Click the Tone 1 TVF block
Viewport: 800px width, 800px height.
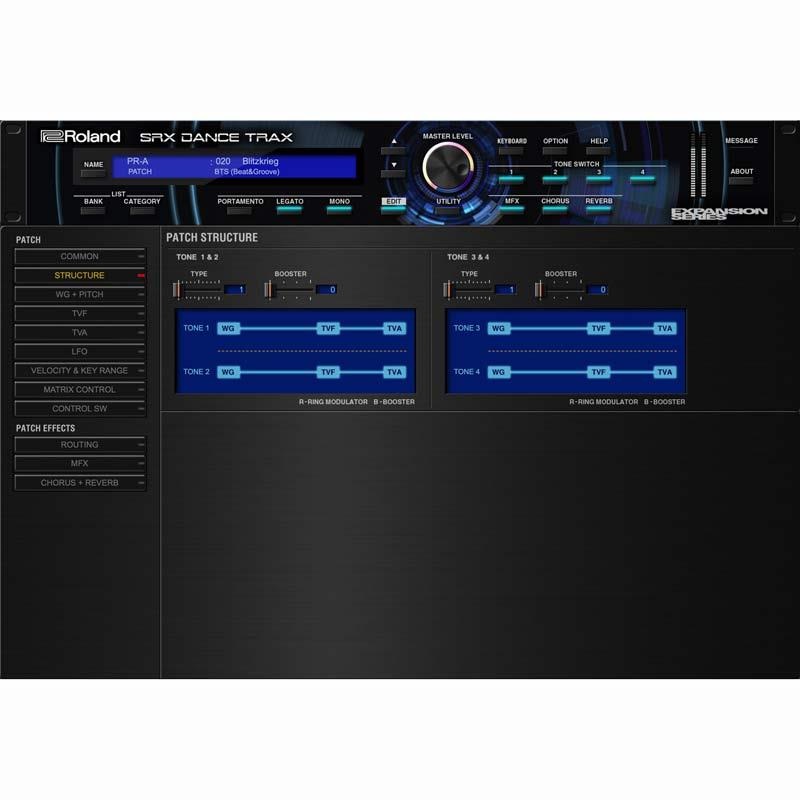coord(328,329)
